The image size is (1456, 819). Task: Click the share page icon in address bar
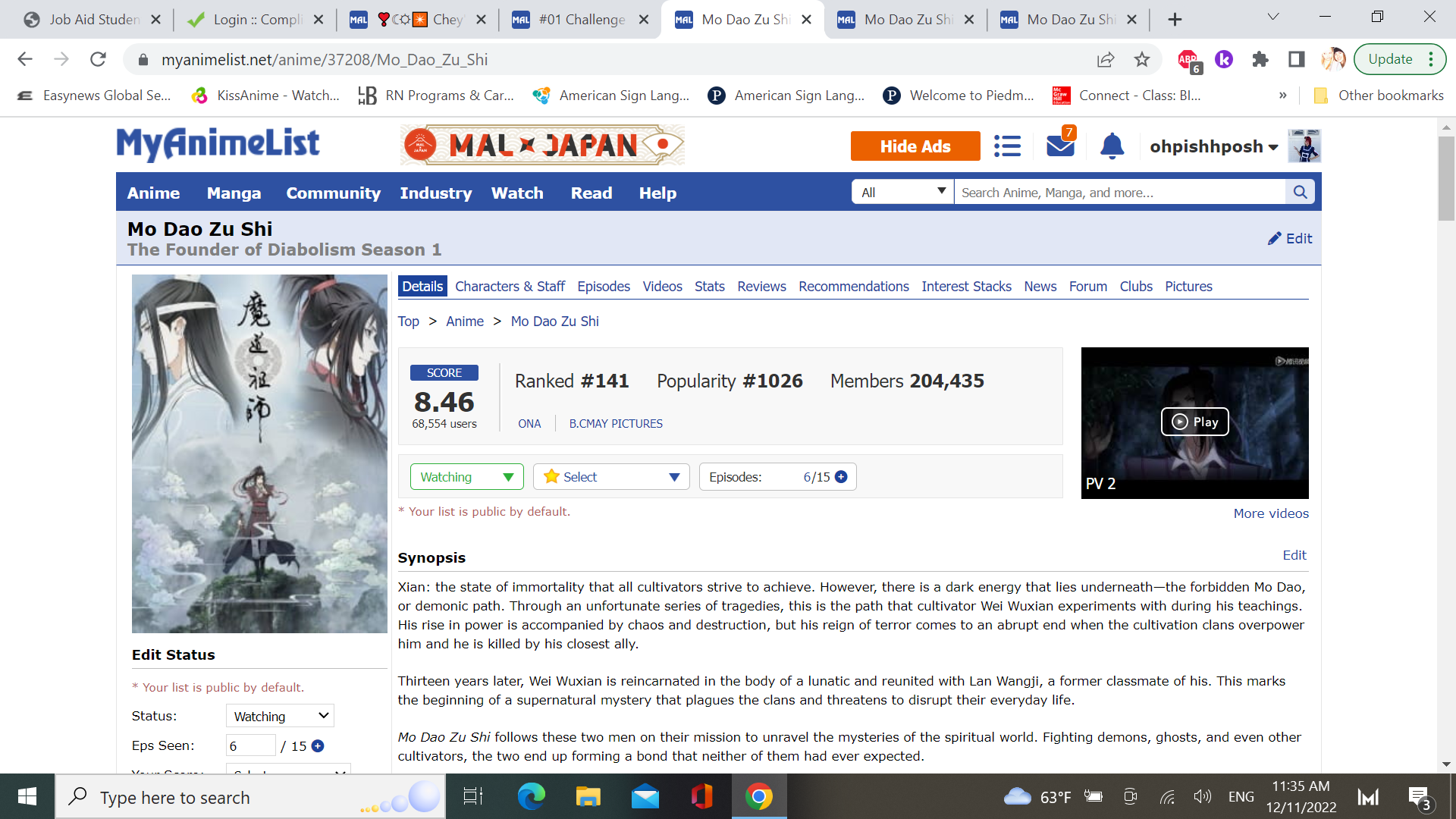click(x=1106, y=59)
